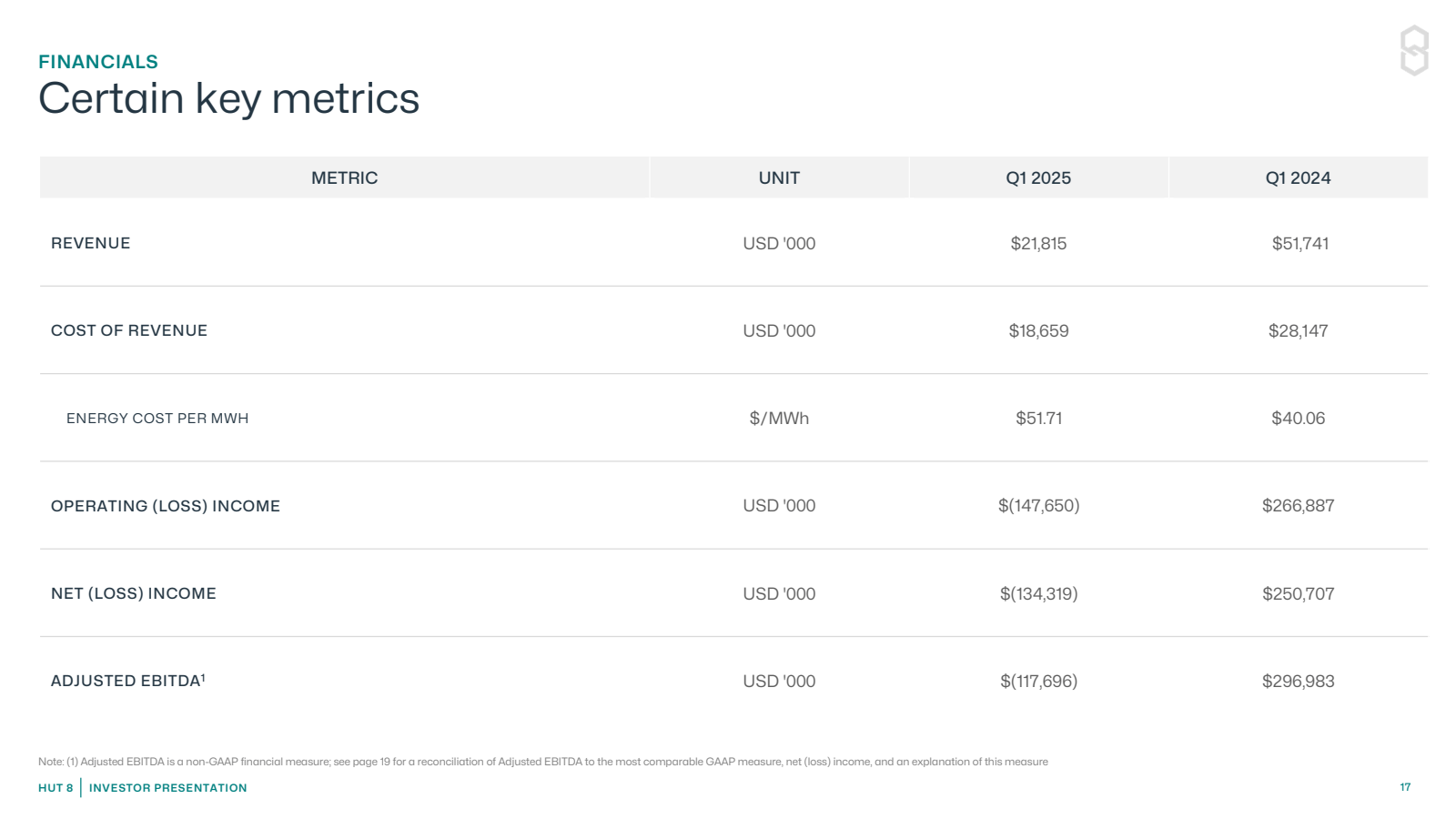Click the Hut 8 logo icon
Image resolution: width=1456 pixels, height=819 pixels.
pyautogui.click(x=1414, y=50)
